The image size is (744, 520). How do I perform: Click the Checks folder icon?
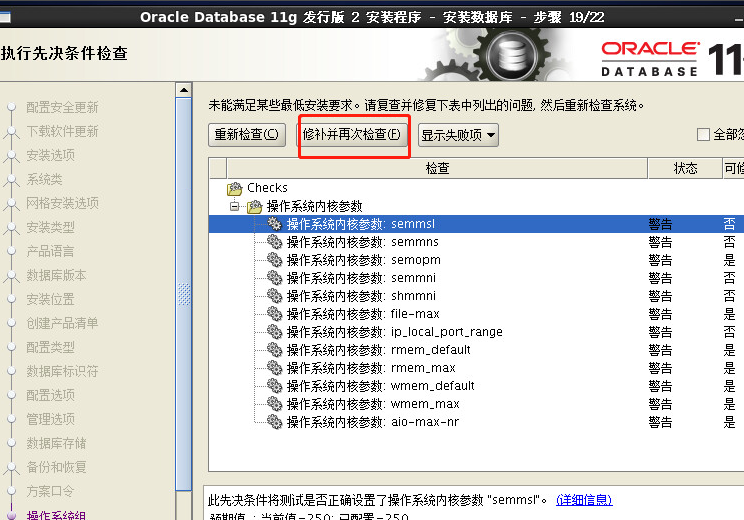pyautogui.click(x=234, y=188)
